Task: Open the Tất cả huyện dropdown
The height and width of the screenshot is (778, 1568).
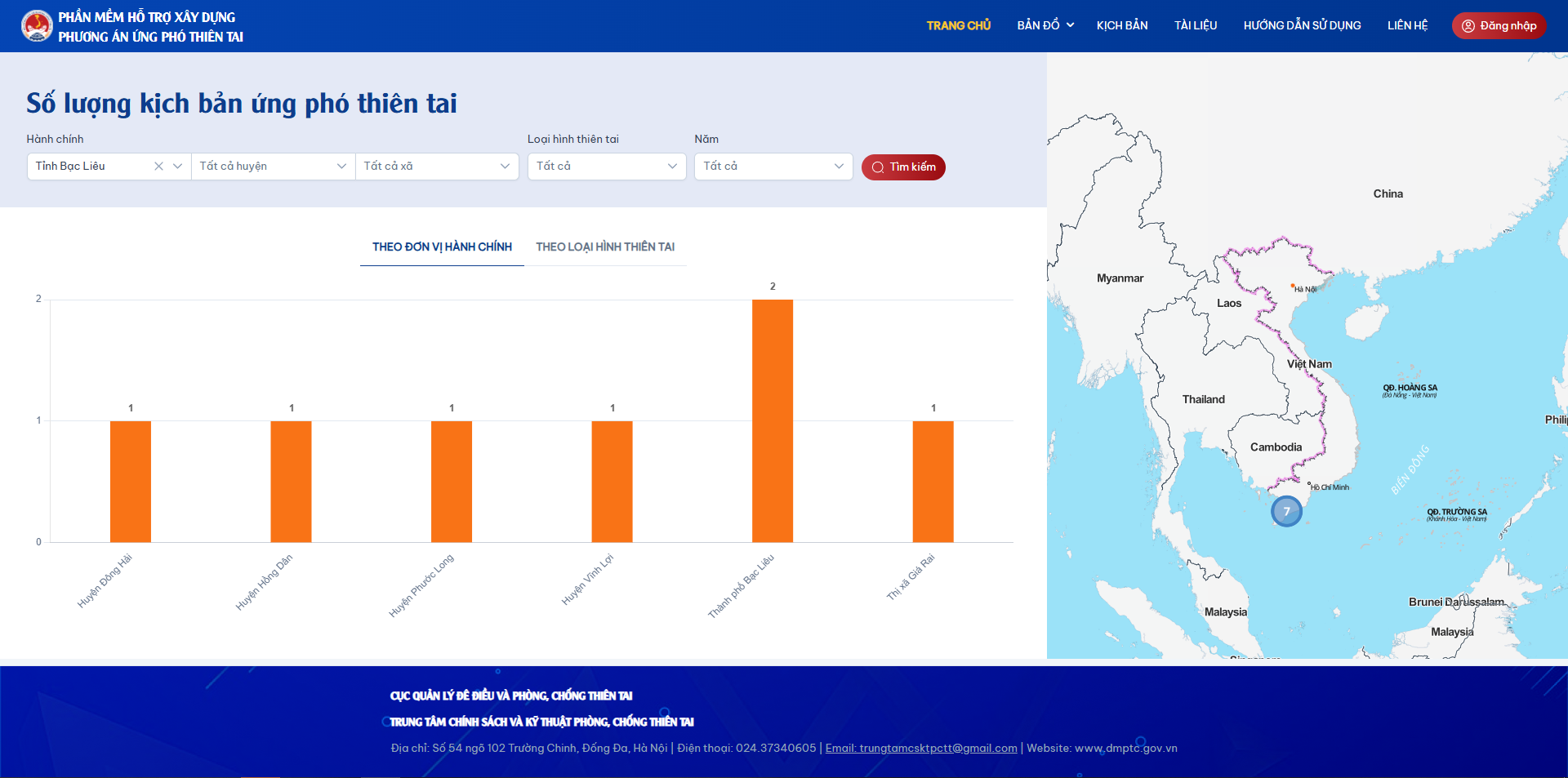Action: [273, 167]
